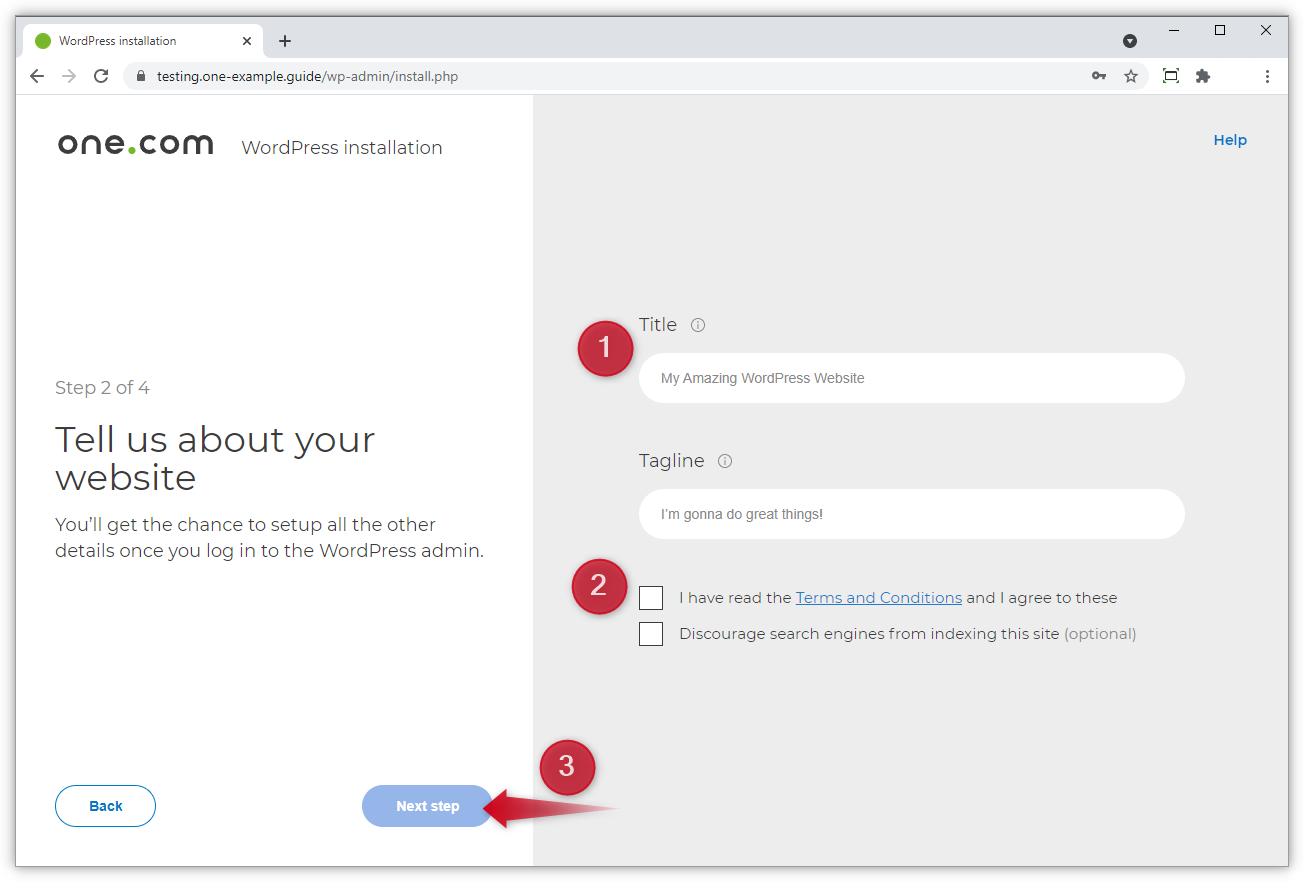The width and height of the screenshot is (1304, 882).
Task: Click the browser forward arrow
Action: point(69,76)
